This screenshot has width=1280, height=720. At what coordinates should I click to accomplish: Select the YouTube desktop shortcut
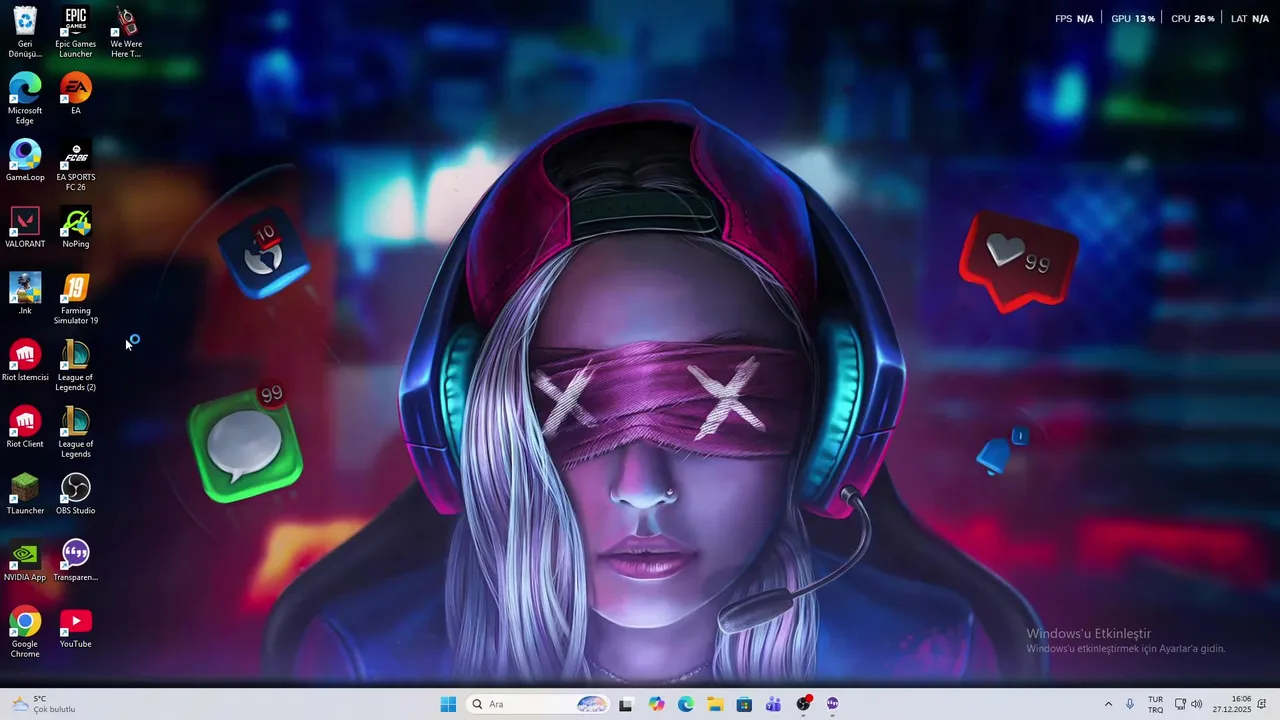(76, 627)
